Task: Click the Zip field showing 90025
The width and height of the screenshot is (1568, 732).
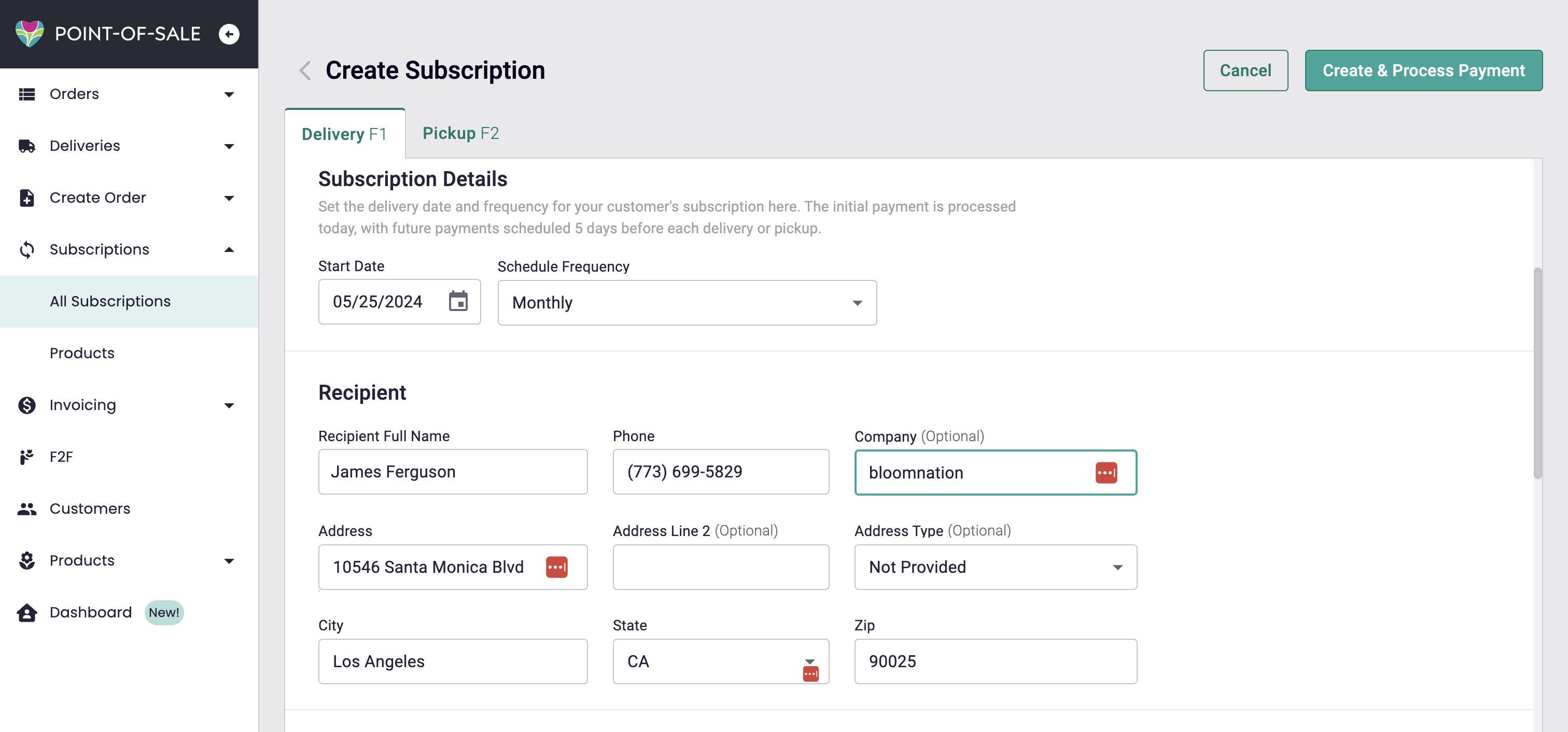Action: (x=995, y=661)
